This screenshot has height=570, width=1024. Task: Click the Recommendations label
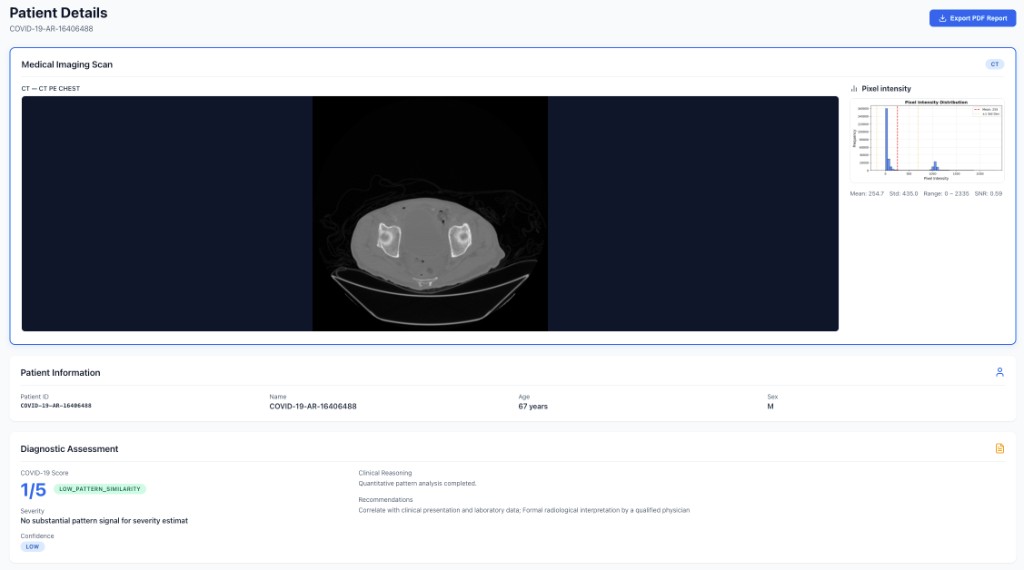[x=385, y=500]
